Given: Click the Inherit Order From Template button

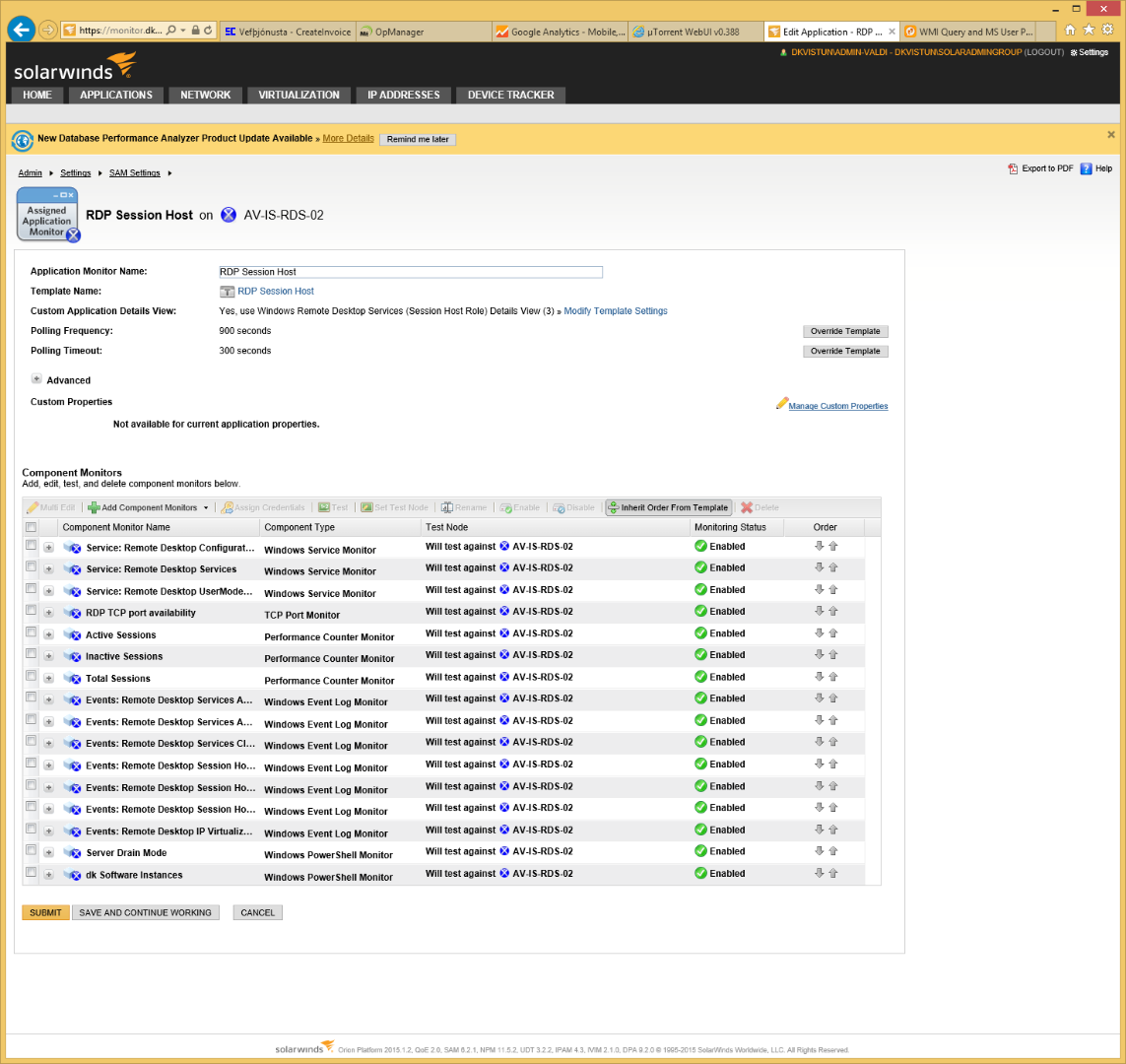Looking at the screenshot, I should pos(669,507).
